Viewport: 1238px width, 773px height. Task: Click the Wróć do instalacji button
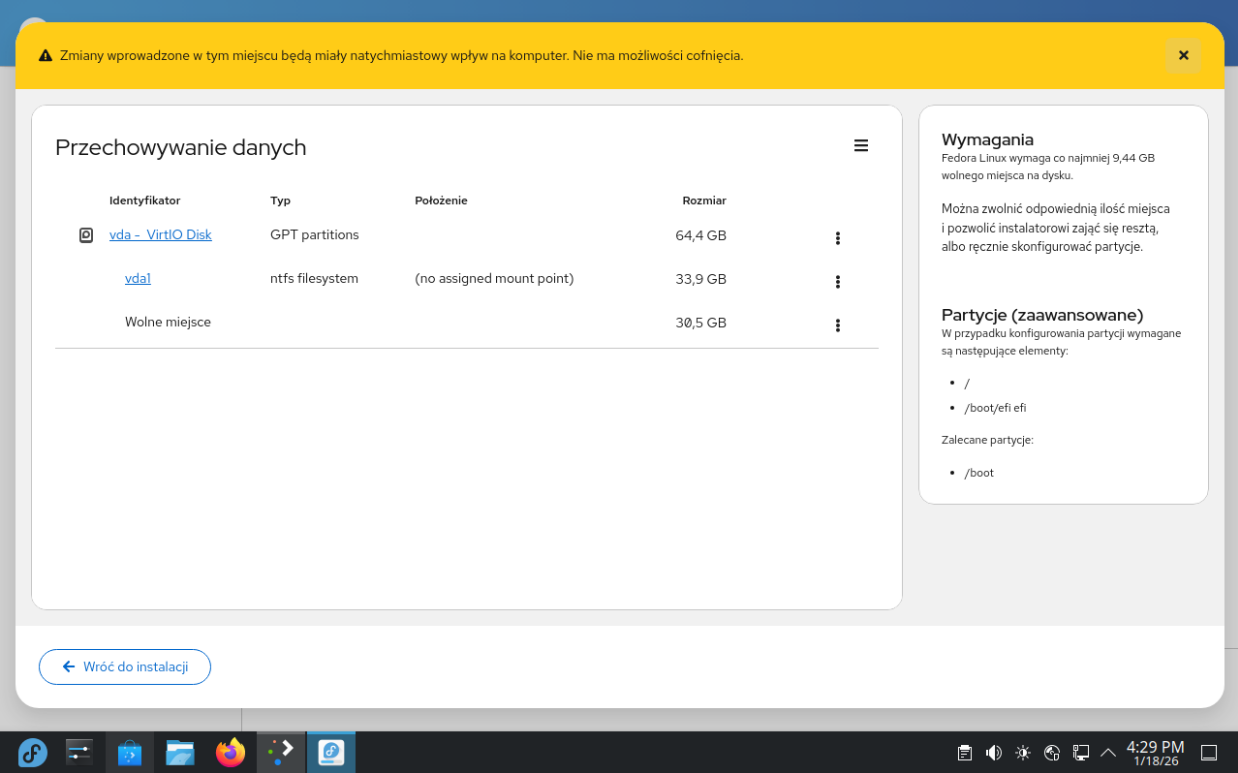coord(125,667)
